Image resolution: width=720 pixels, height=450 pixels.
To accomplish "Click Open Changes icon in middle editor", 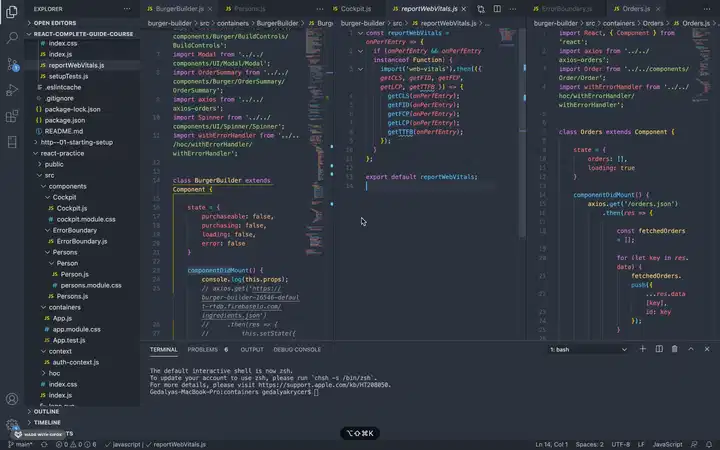I will tap(481, 9).
